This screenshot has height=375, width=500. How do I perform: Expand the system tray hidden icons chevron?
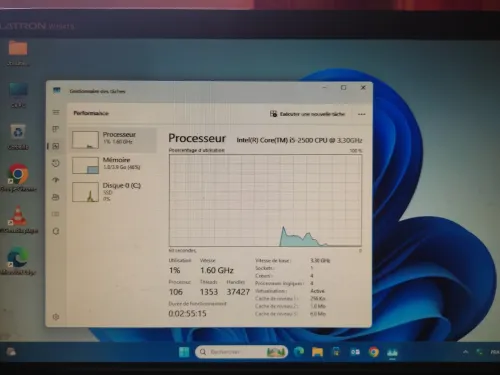point(466,352)
